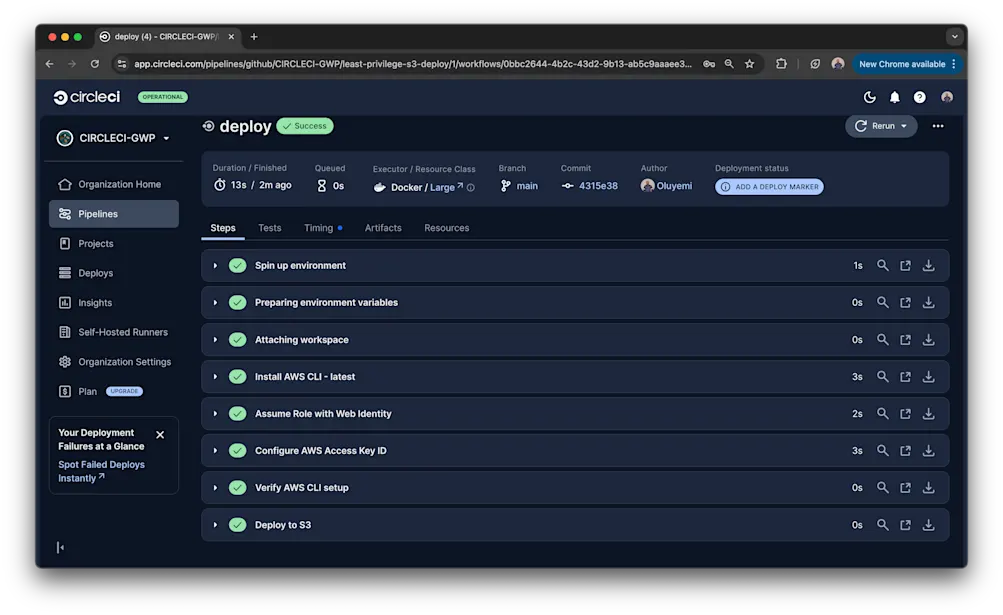Viewport: 1003px width, 615px height.
Task: Select Pipelines in the sidebar
Action: (113, 214)
